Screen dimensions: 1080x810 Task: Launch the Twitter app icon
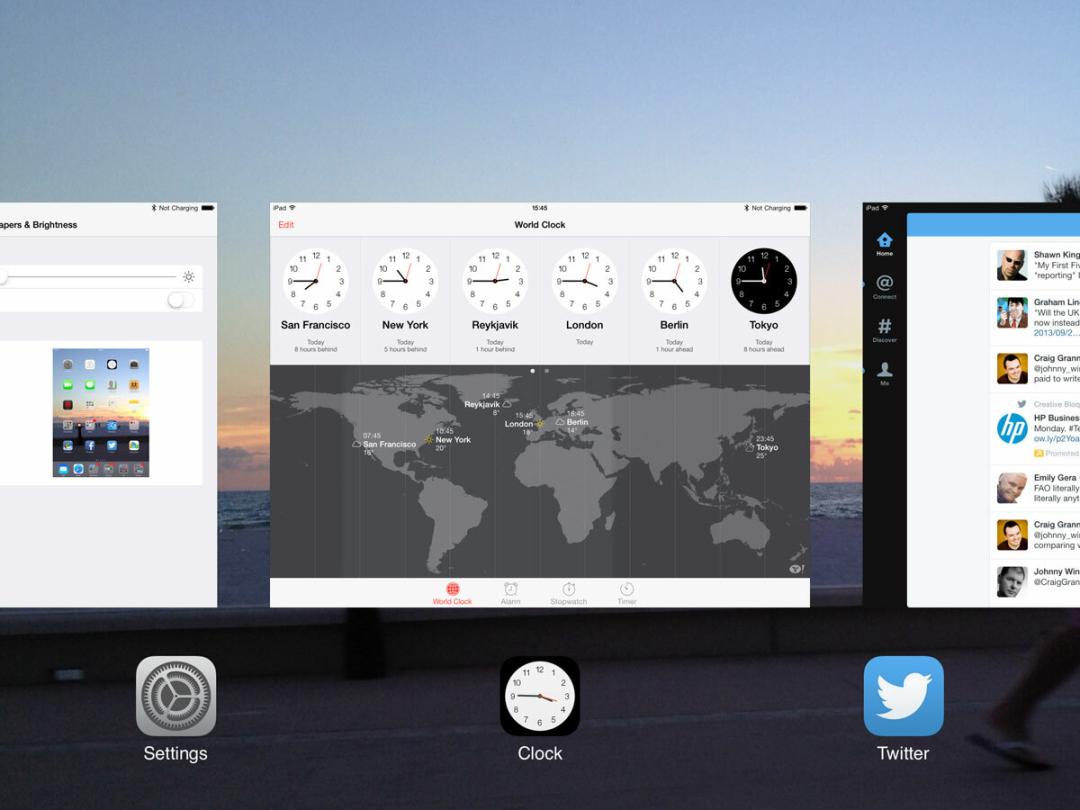(903, 696)
